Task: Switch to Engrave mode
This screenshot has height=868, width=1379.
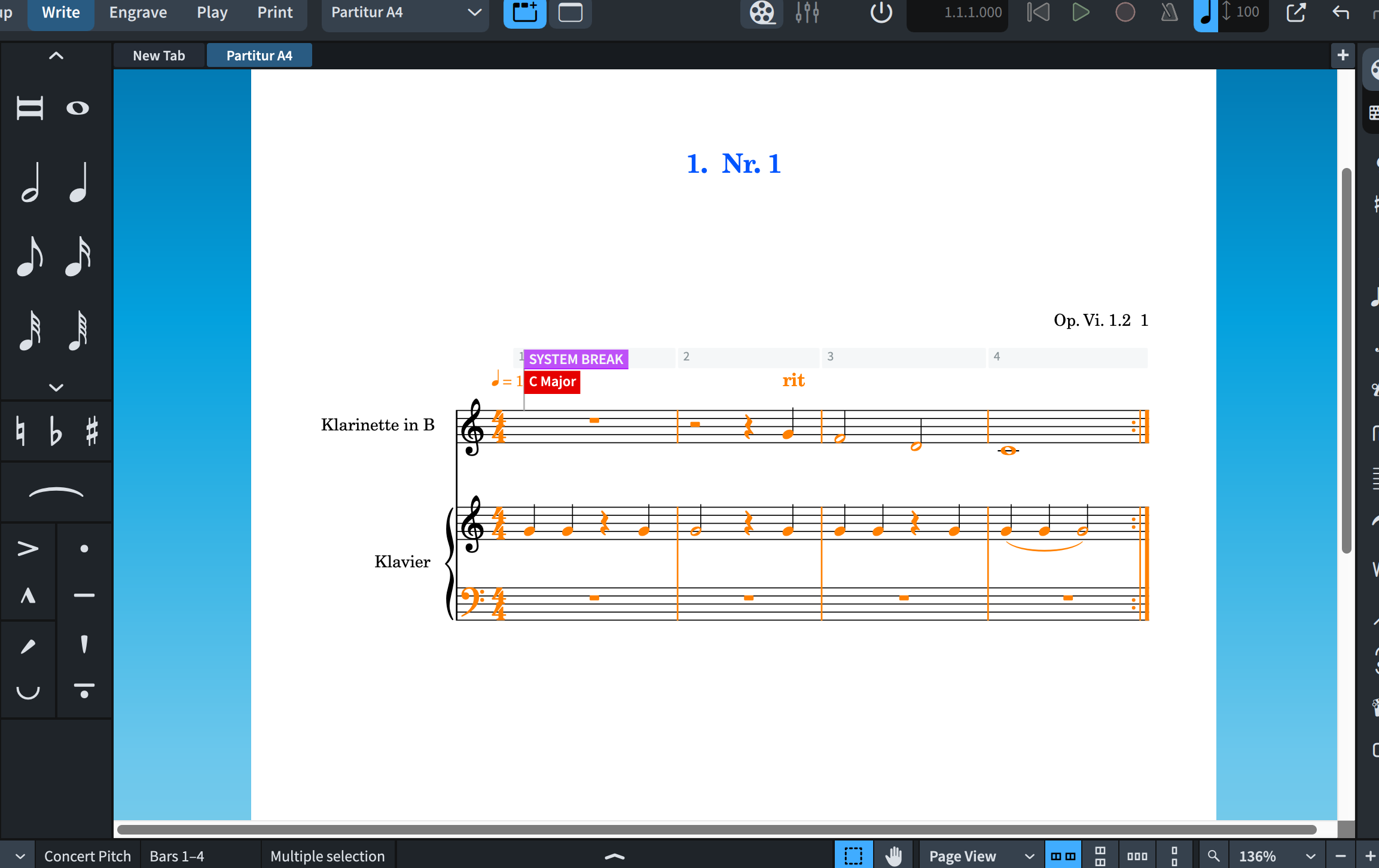Action: [138, 13]
